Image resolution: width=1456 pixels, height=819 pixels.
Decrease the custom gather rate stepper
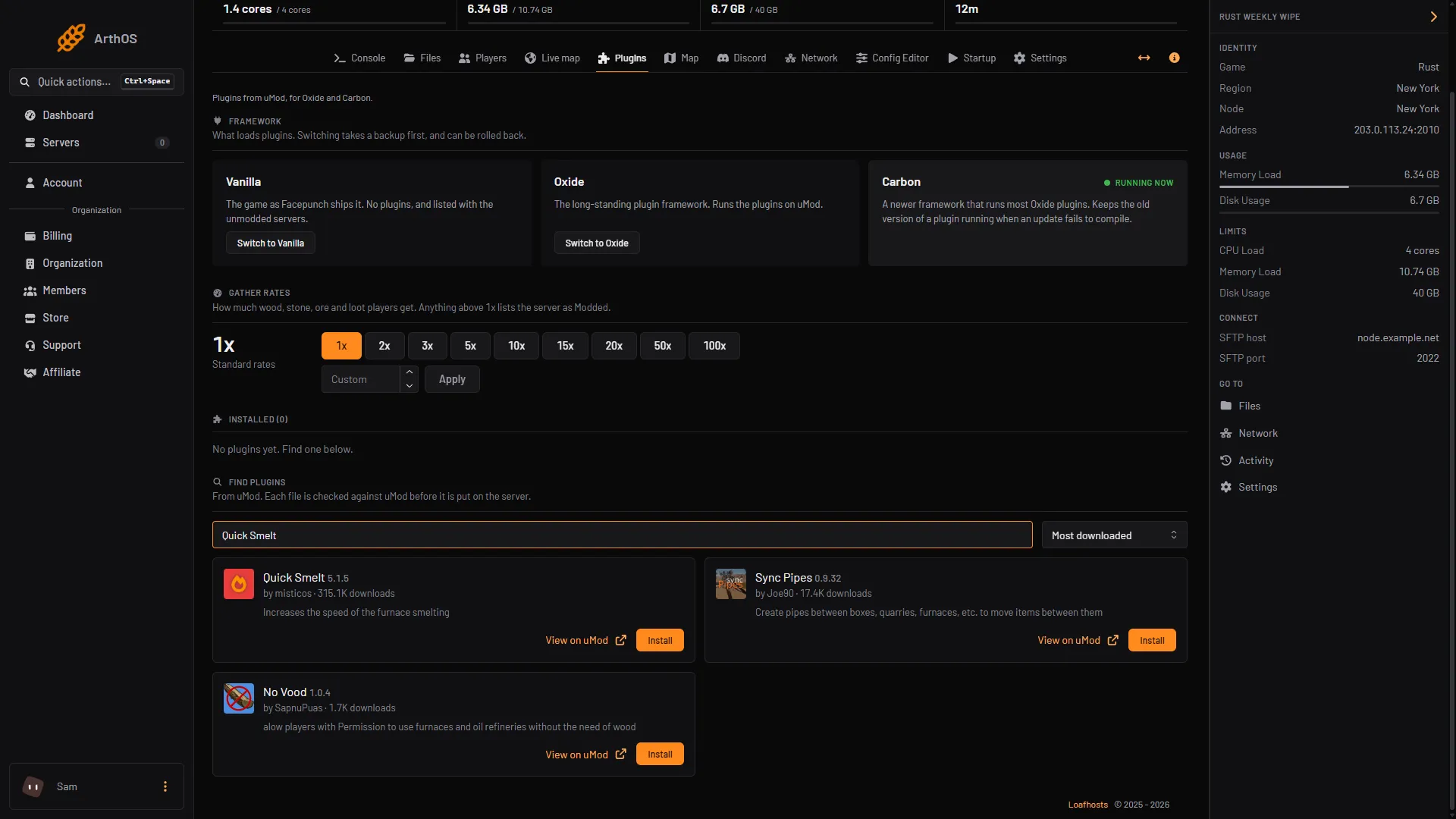tap(409, 386)
